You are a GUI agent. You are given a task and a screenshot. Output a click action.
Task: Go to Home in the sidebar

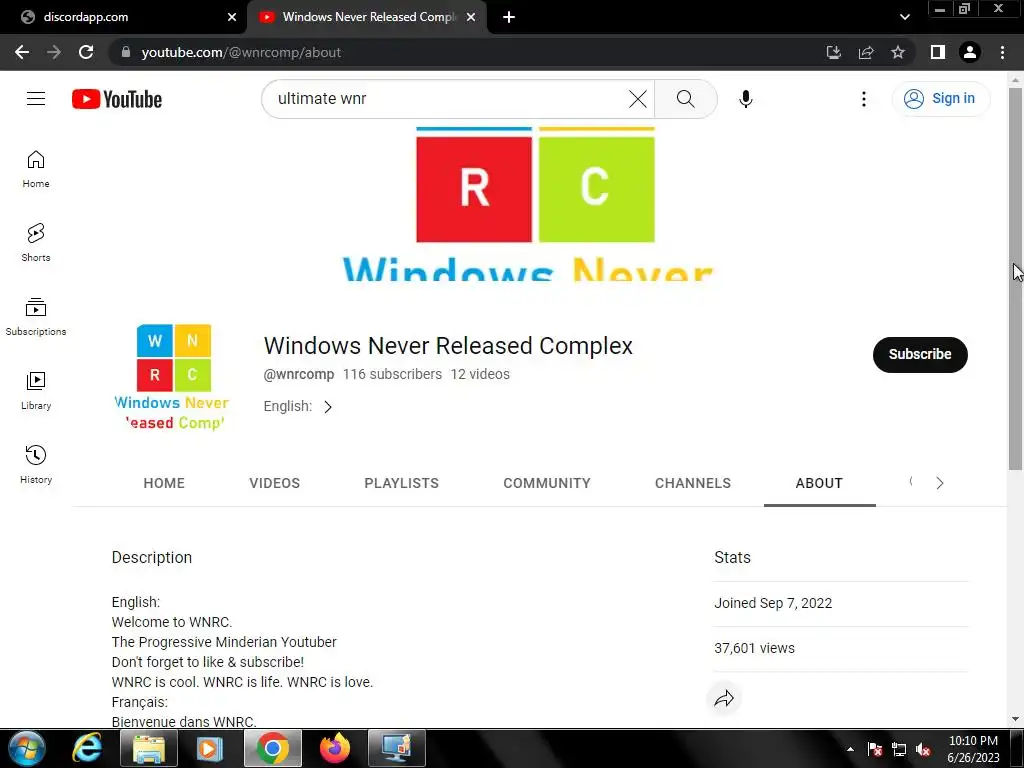[x=36, y=168]
